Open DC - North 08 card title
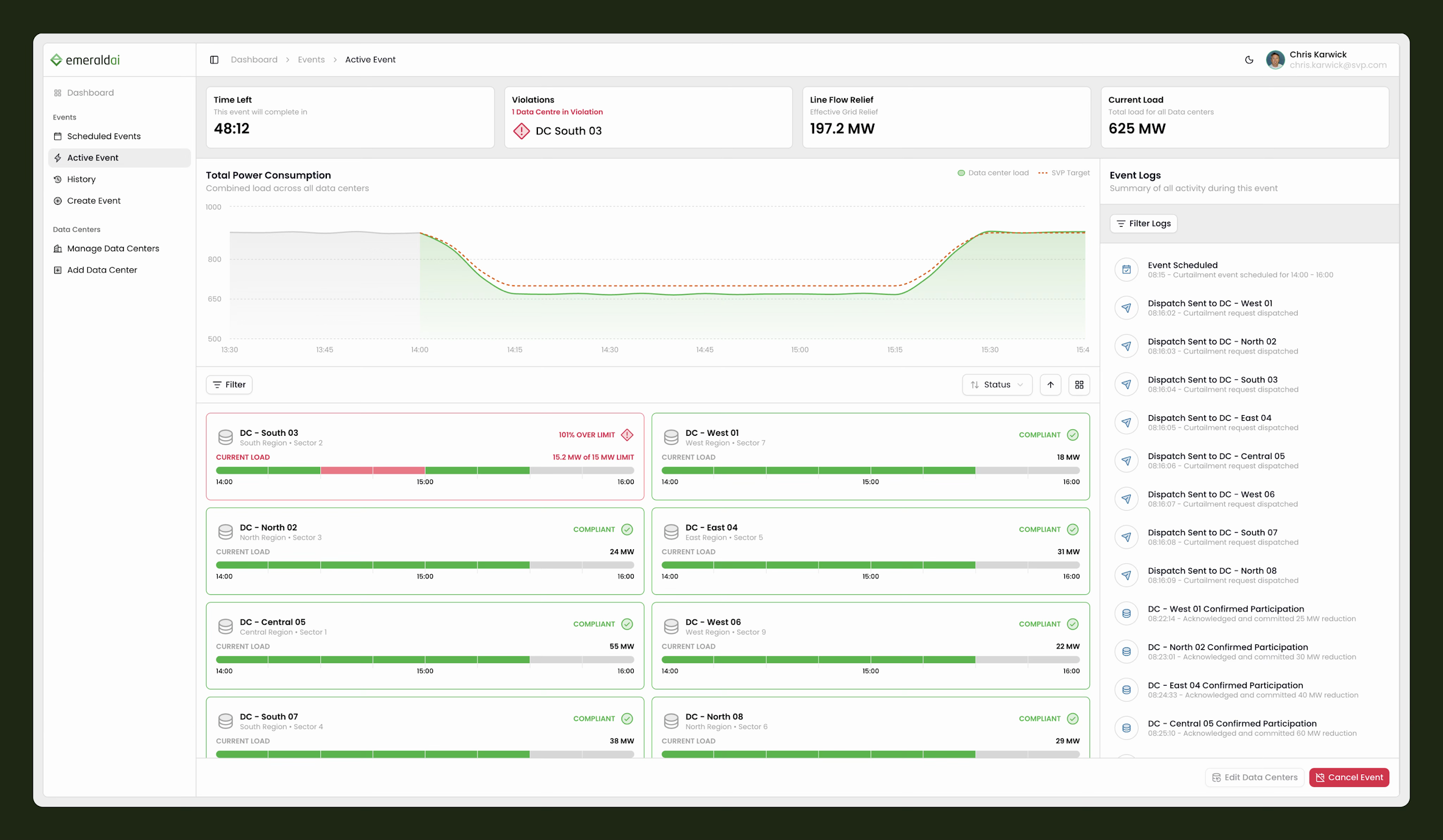Viewport: 1443px width, 840px height. click(x=714, y=716)
